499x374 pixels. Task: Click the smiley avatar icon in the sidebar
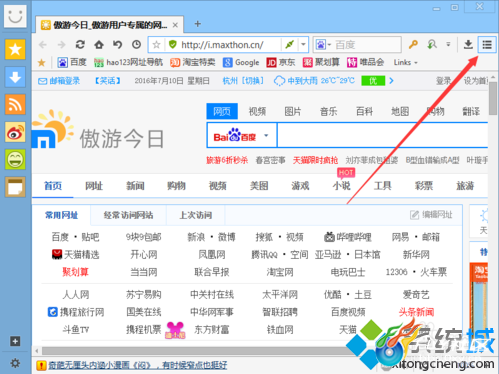tap(15, 16)
